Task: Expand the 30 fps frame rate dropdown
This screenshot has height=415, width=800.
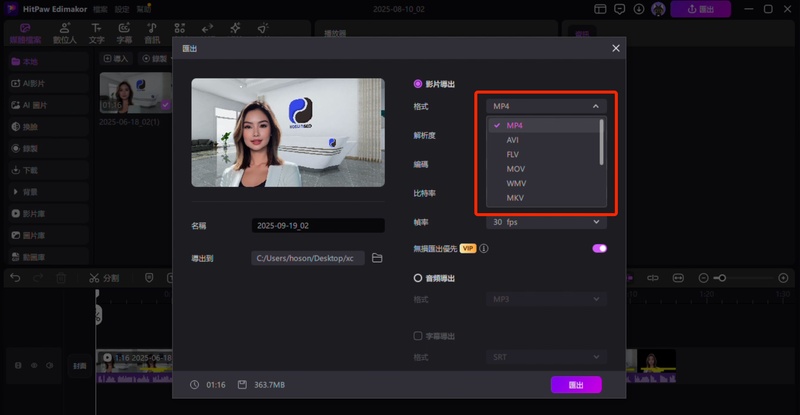Action: (x=546, y=222)
